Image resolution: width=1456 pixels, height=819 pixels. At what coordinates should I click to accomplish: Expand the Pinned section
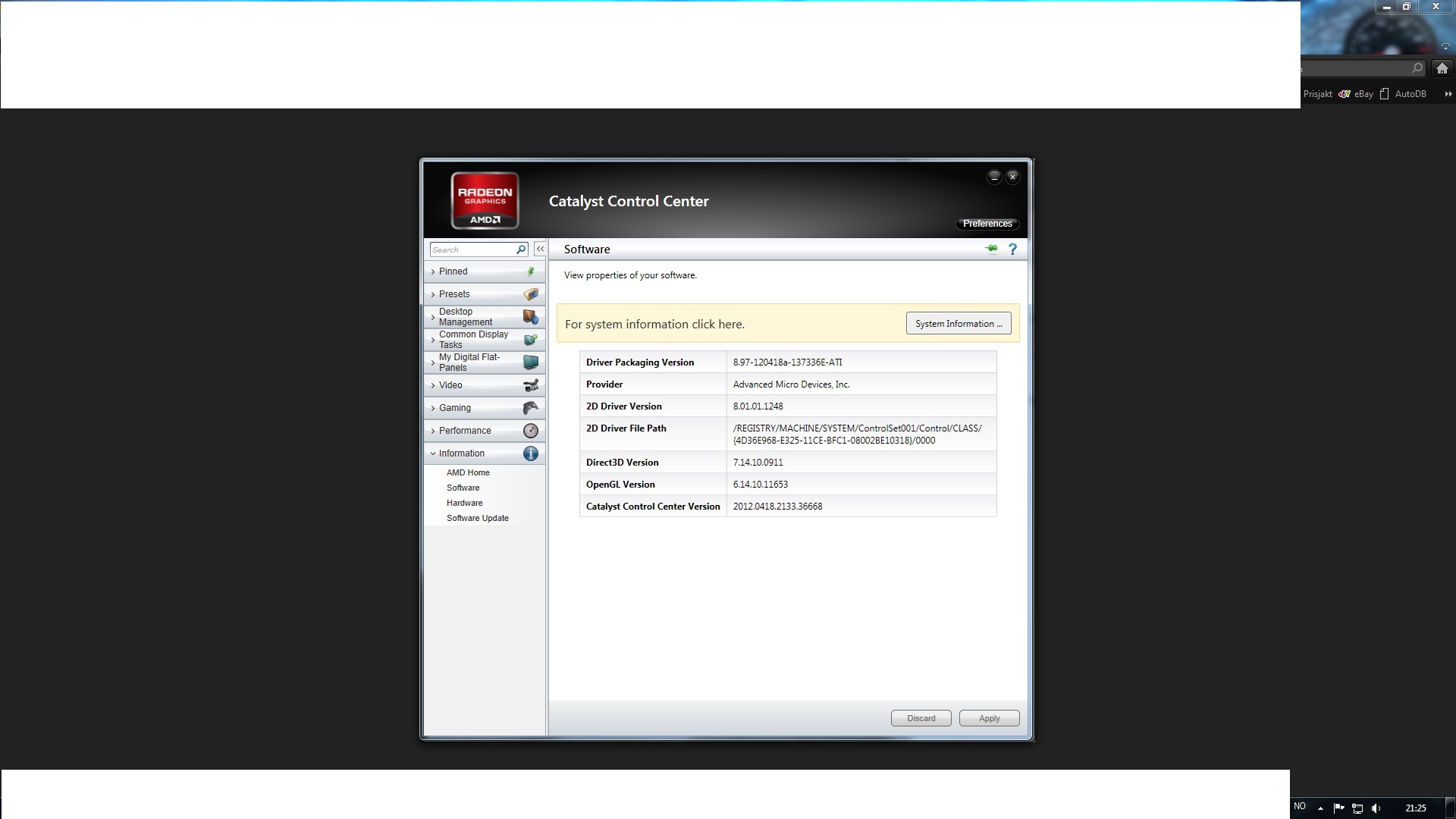click(484, 271)
